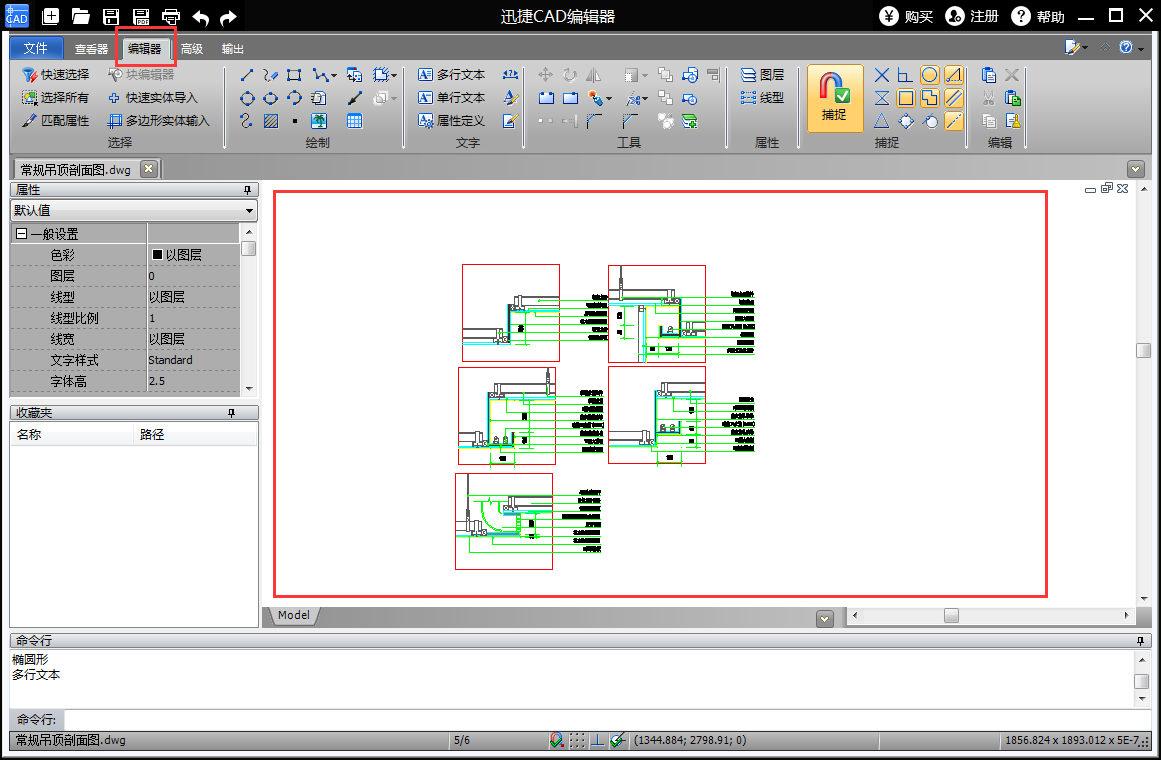Screen dimensions: 1161x760
Task: Click the 购买 purchase button
Action: (907, 16)
